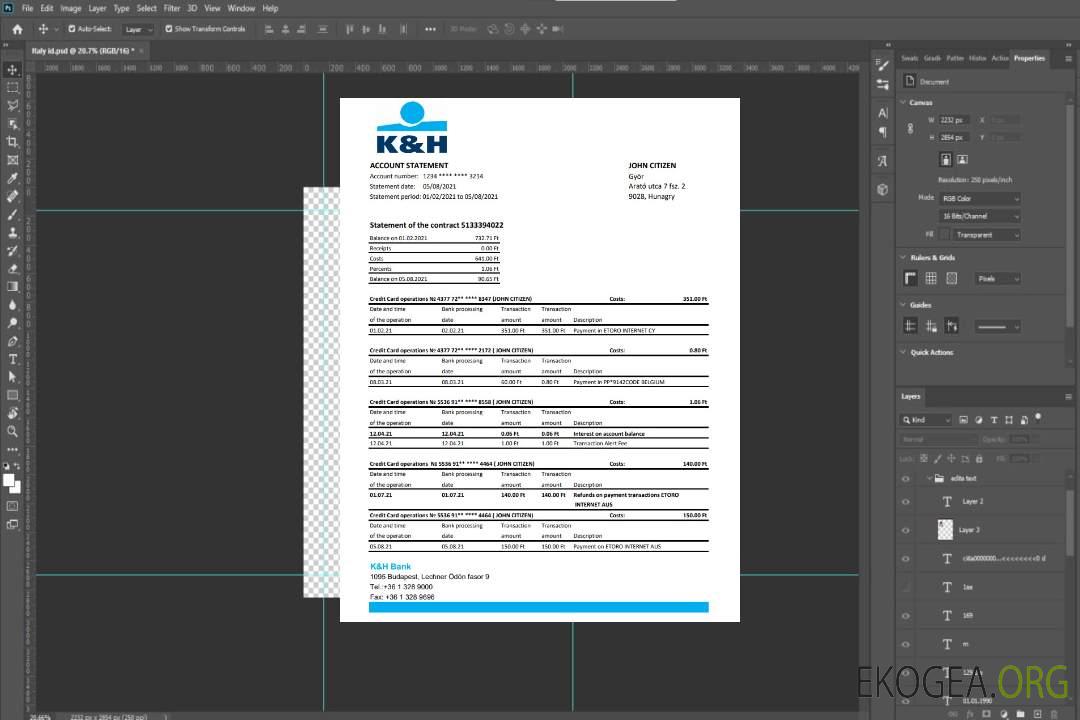The image size is (1080, 720).
Task: Open the guide line style dropdown
Action: click(x=997, y=327)
